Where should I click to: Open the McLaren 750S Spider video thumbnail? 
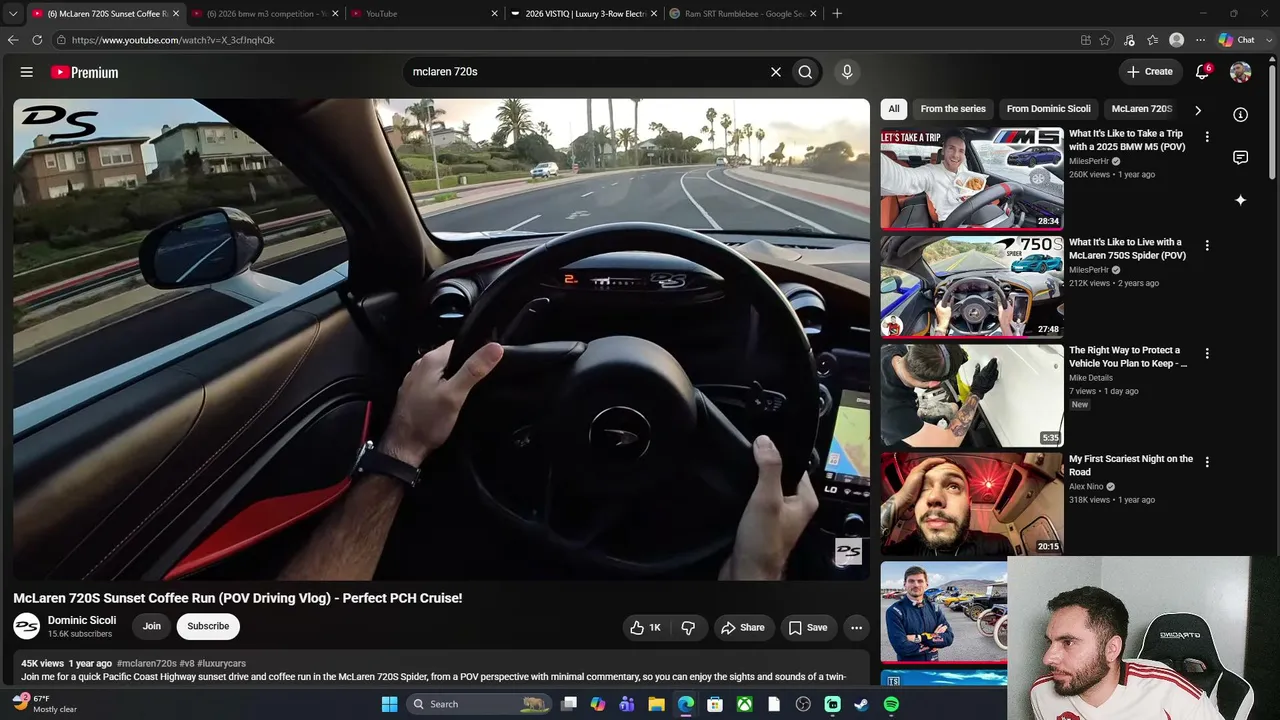click(x=971, y=287)
